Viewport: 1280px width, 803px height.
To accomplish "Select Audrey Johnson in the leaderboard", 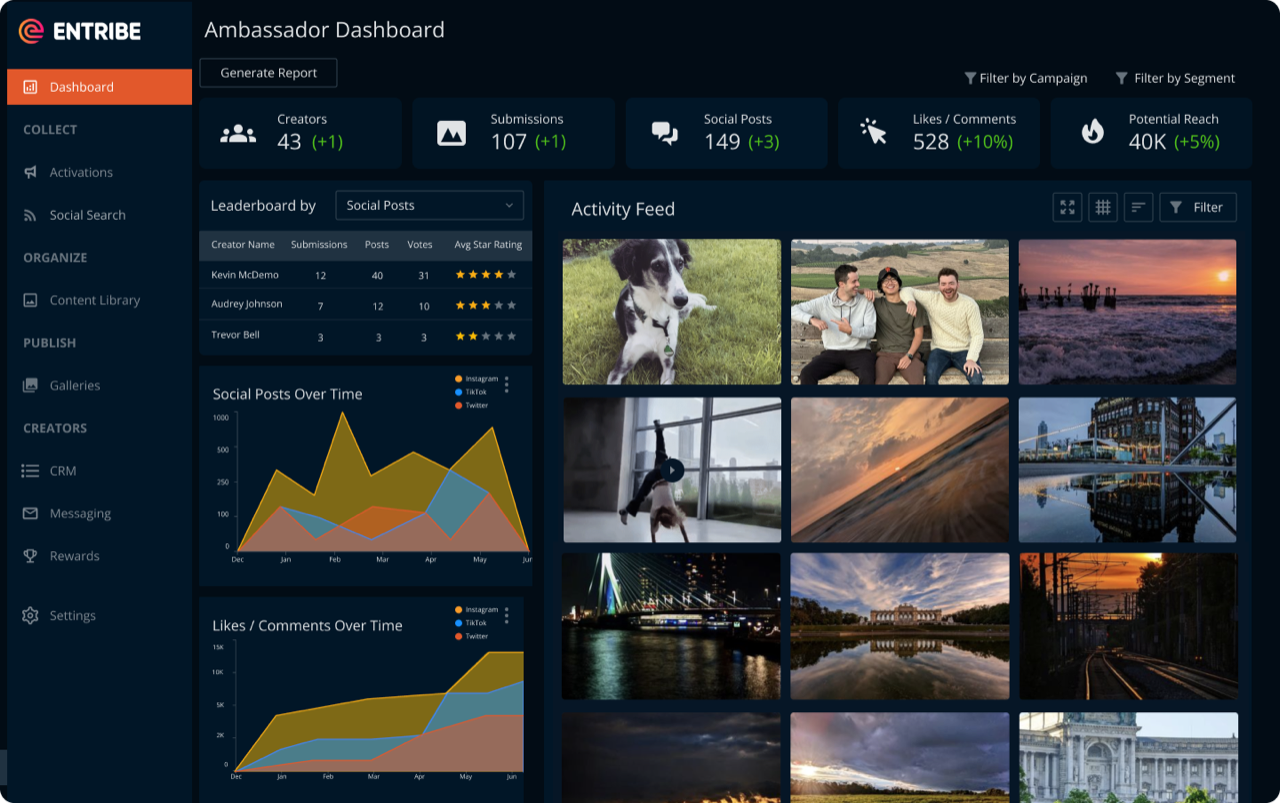I will tap(247, 304).
